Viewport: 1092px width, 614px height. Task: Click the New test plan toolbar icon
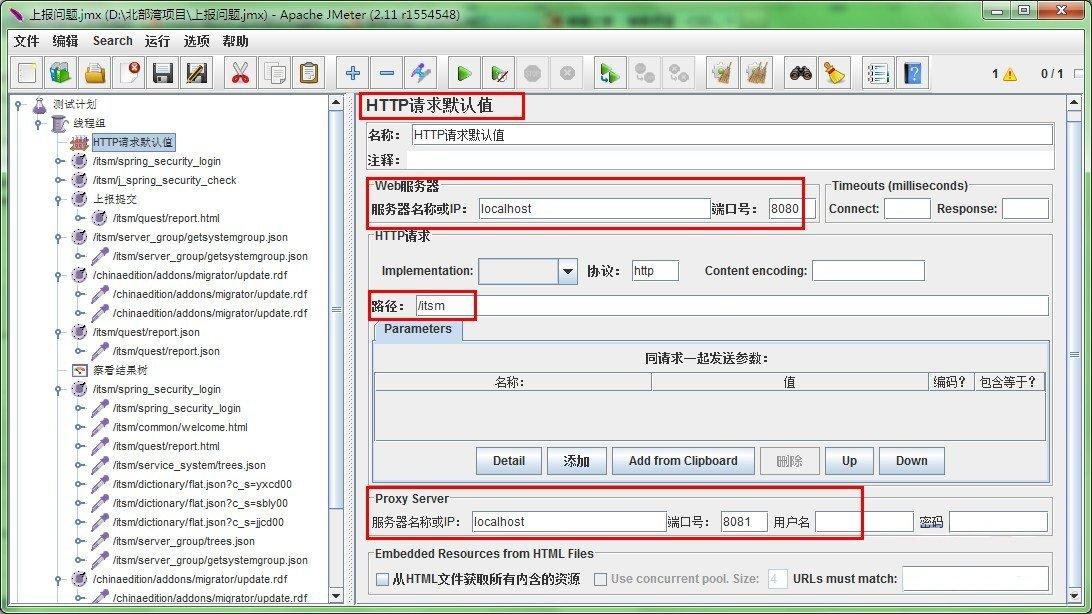28,72
